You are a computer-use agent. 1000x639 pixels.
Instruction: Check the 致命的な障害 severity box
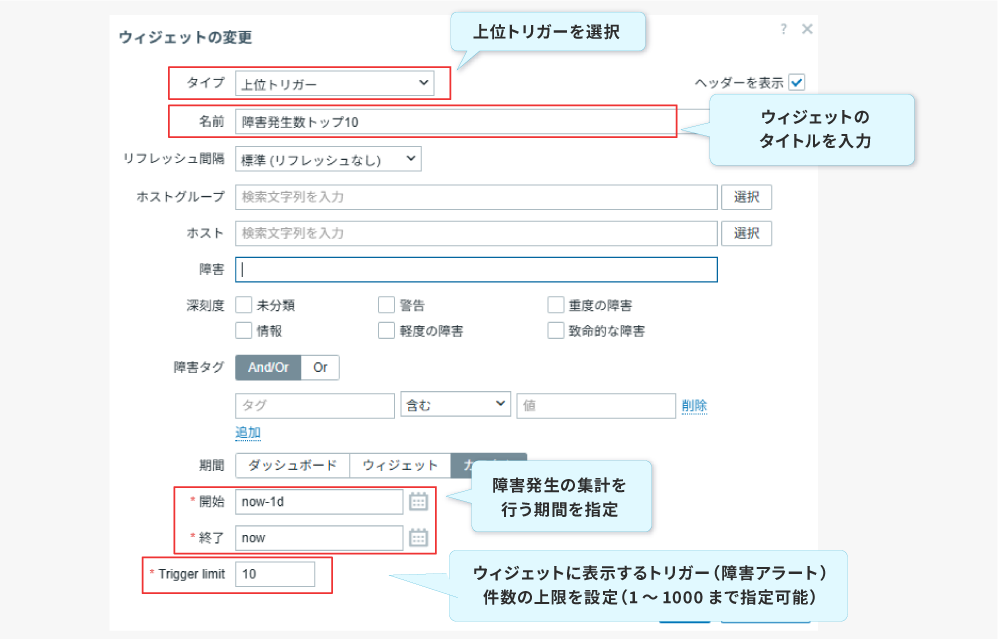tap(555, 330)
